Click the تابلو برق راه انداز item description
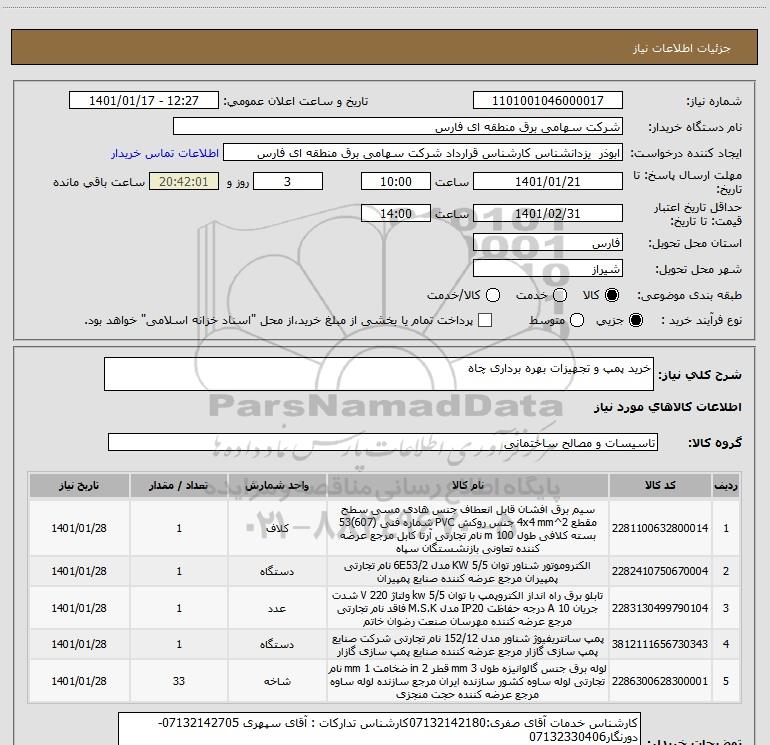The image size is (770, 745). tap(468, 608)
